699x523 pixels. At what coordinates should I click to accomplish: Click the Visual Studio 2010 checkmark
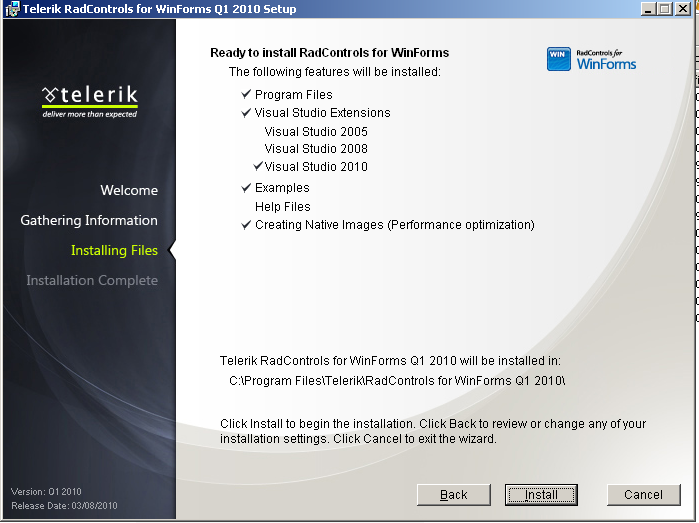(x=258, y=166)
